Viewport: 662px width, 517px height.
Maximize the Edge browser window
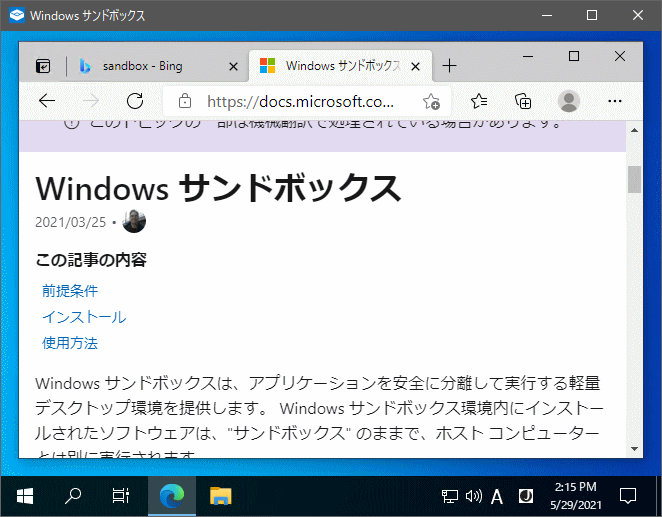[574, 56]
